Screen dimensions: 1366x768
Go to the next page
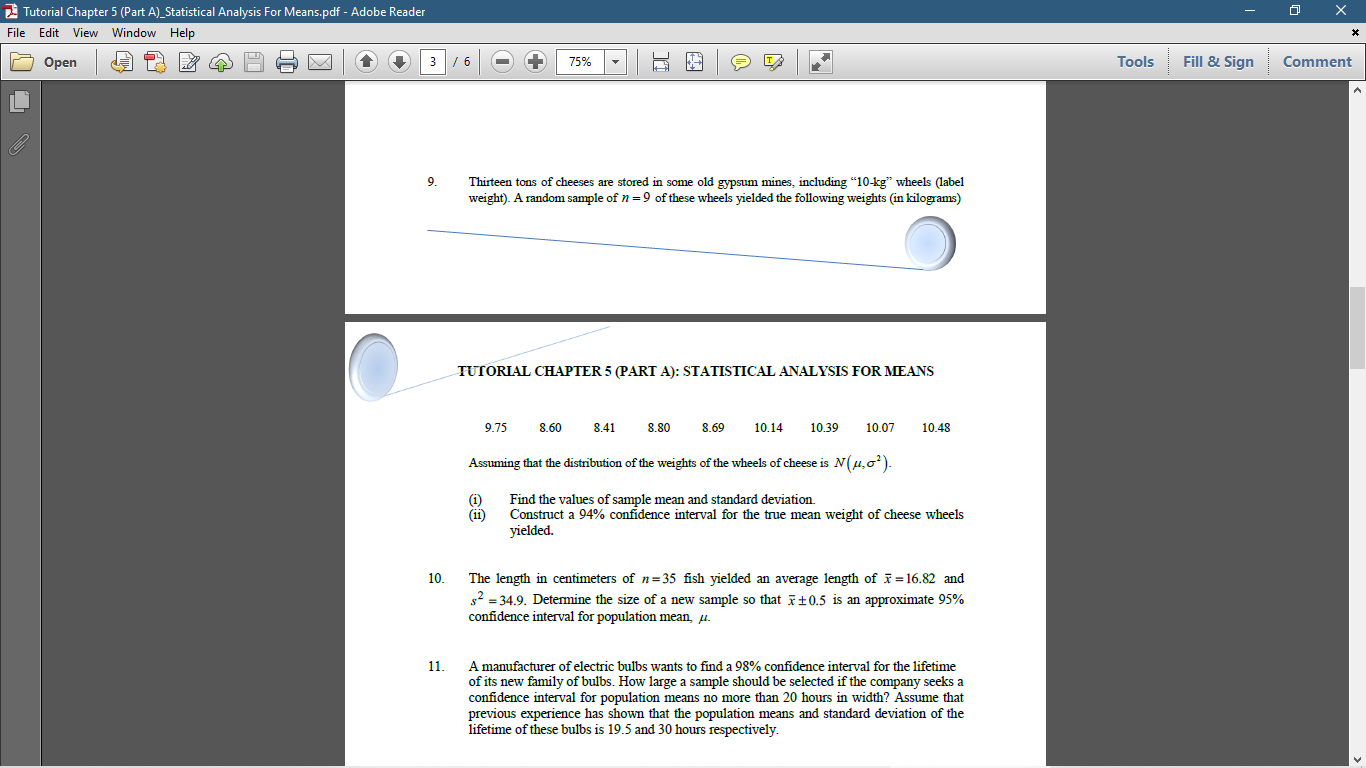(399, 61)
